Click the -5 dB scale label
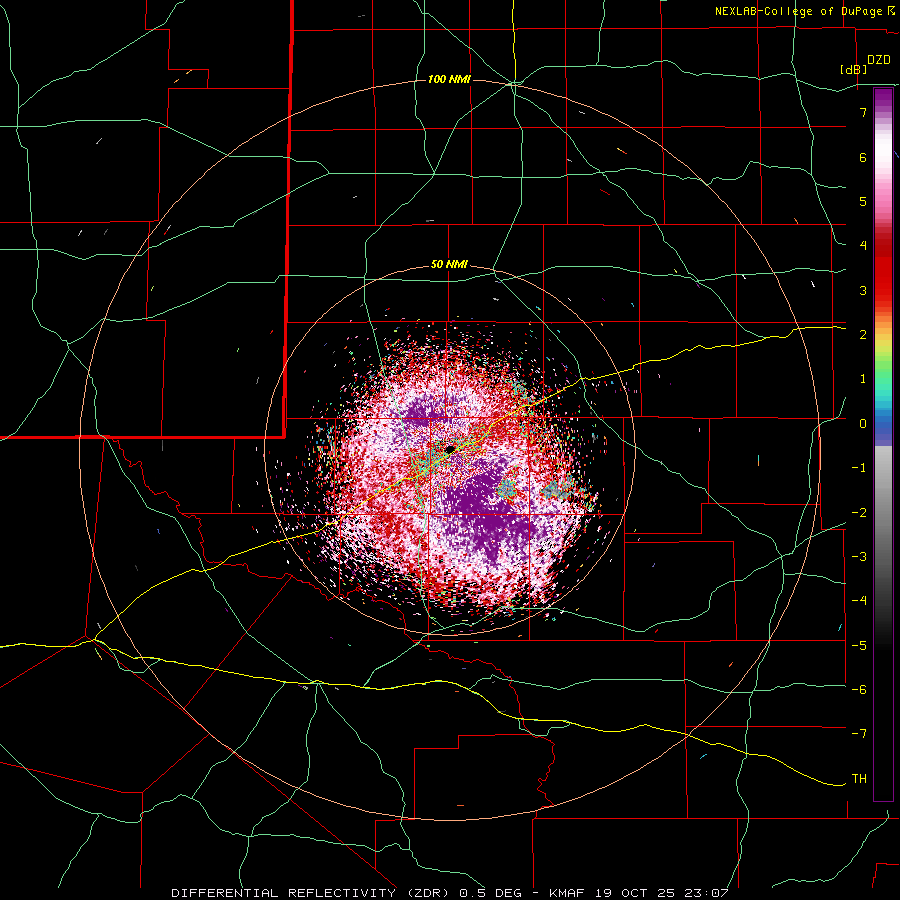Screen dimensions: 900x900 tap(859, 645)
